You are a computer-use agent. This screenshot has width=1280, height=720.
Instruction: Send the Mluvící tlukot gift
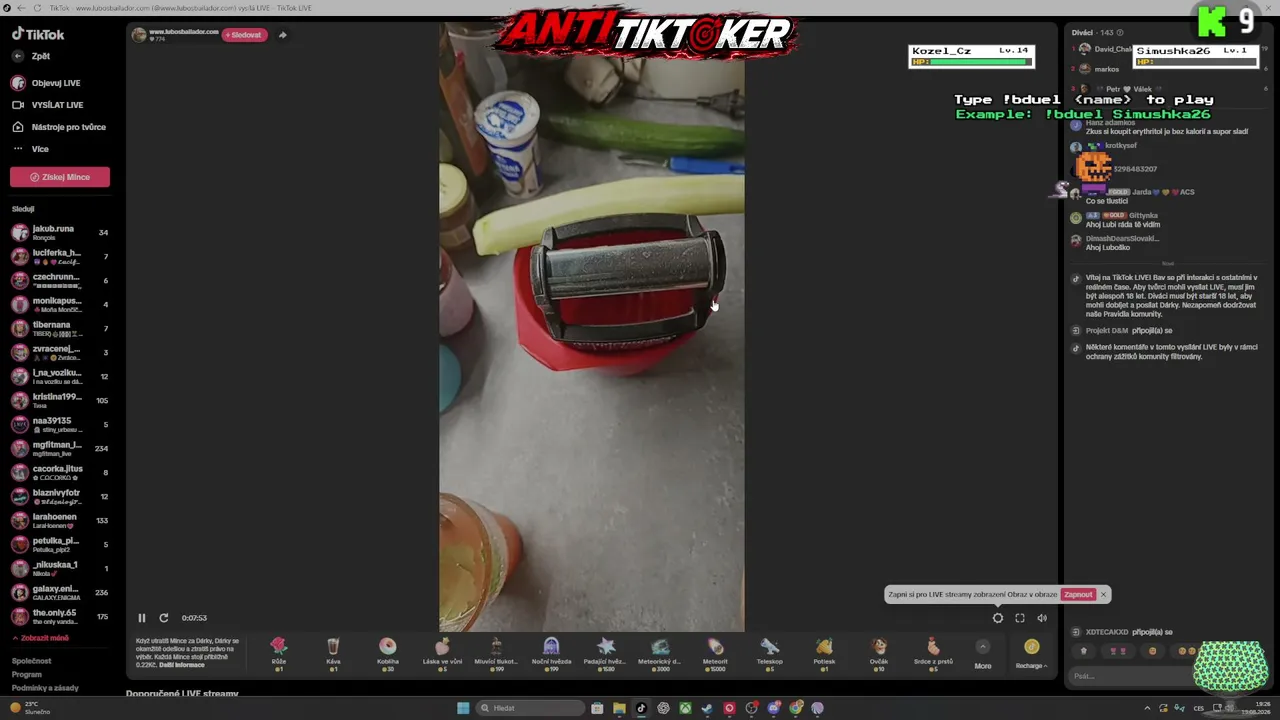pyautogui.click(x=497, y=653)
